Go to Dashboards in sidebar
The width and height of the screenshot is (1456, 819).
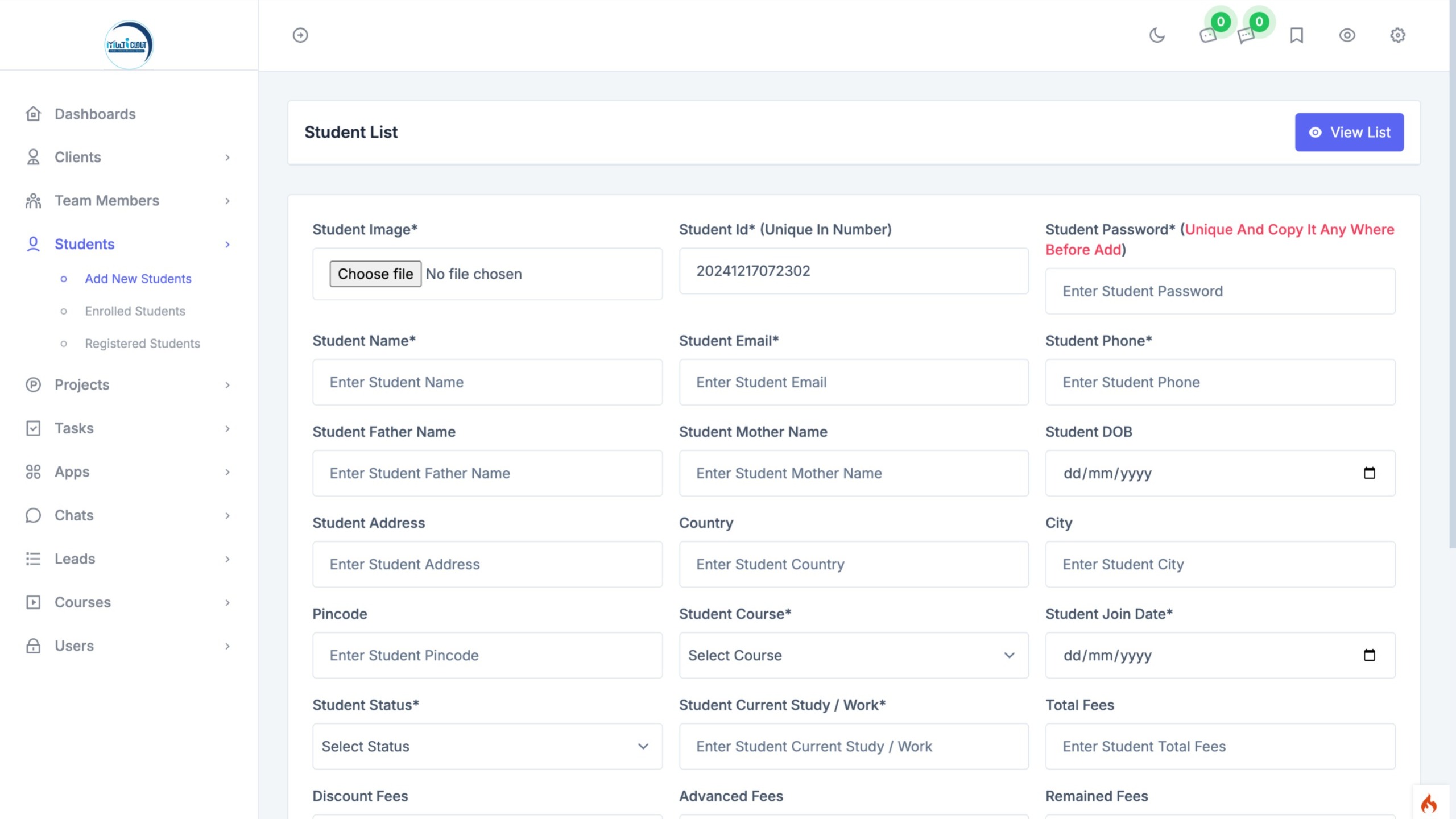[95, 114]
